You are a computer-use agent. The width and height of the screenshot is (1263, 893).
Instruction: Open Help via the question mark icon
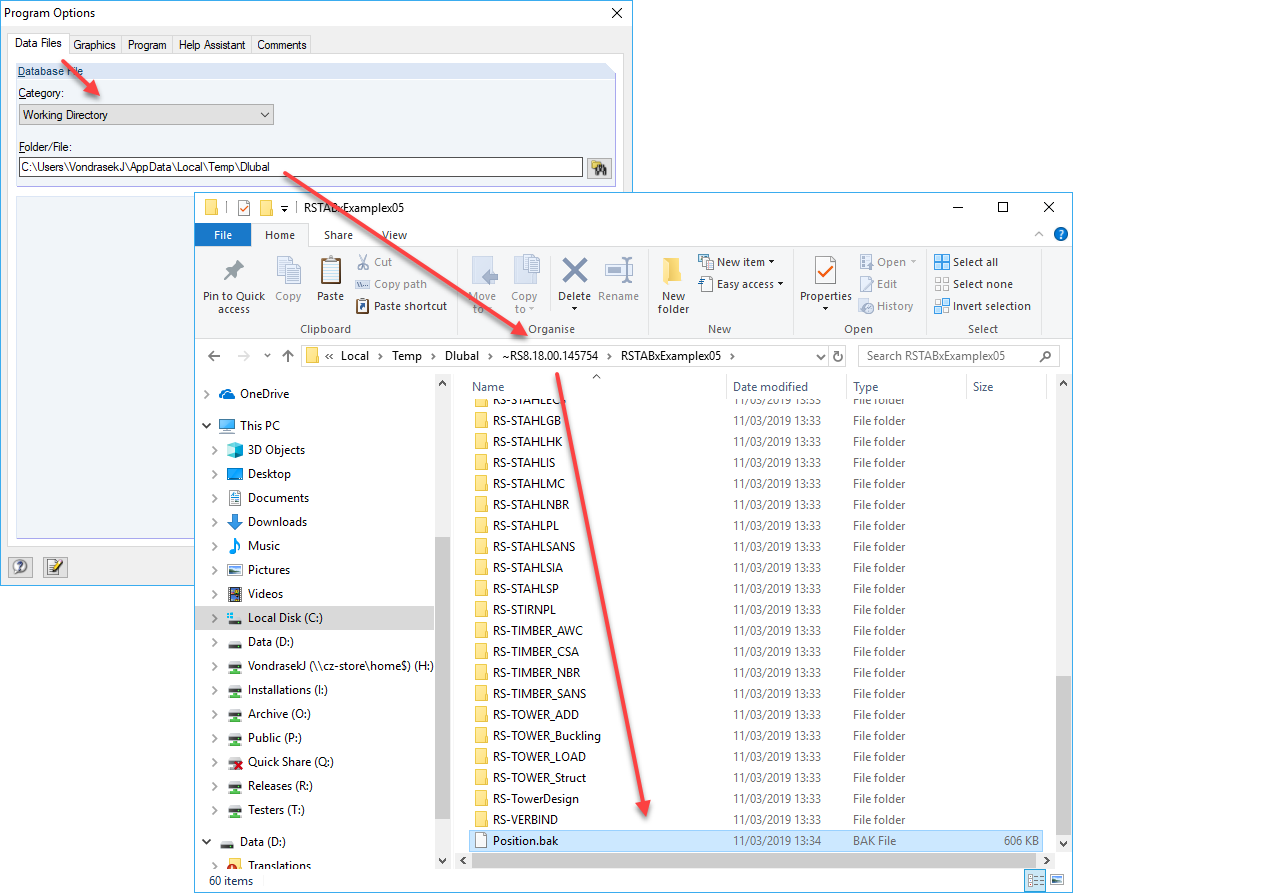20,567
